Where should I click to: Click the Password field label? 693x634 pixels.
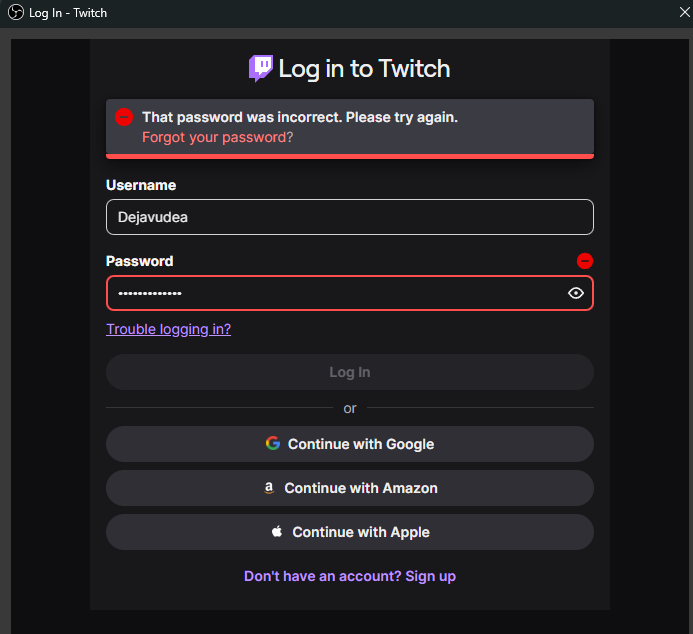pos(140,261)
